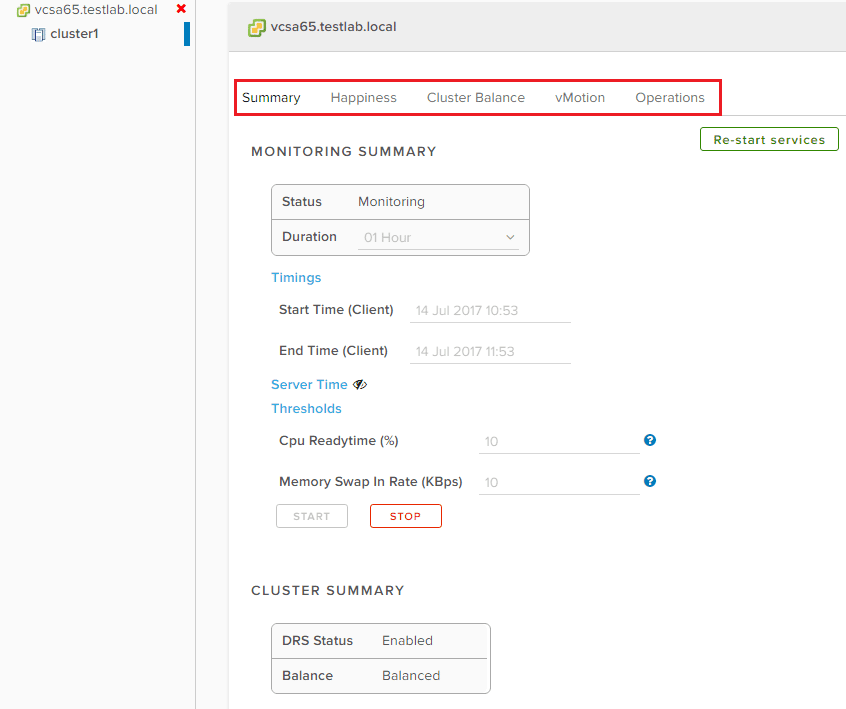846x709 pixels.
Task: Go to the vMotion tab
Action: (x=580, y=98)
